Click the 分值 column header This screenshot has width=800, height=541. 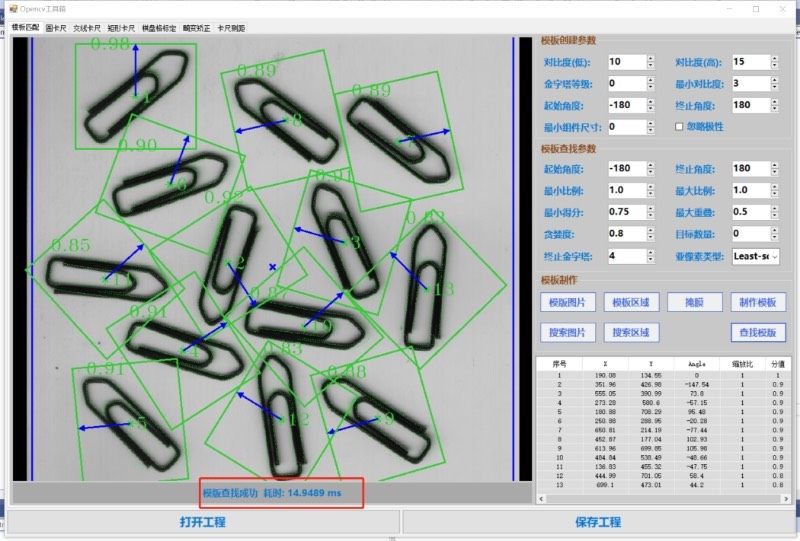778,364
